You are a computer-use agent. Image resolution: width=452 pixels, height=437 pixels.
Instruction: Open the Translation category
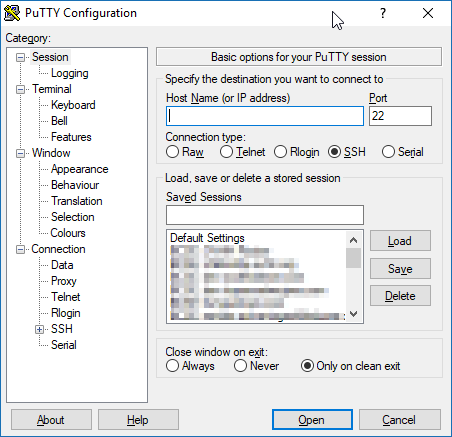click(77, 201)
